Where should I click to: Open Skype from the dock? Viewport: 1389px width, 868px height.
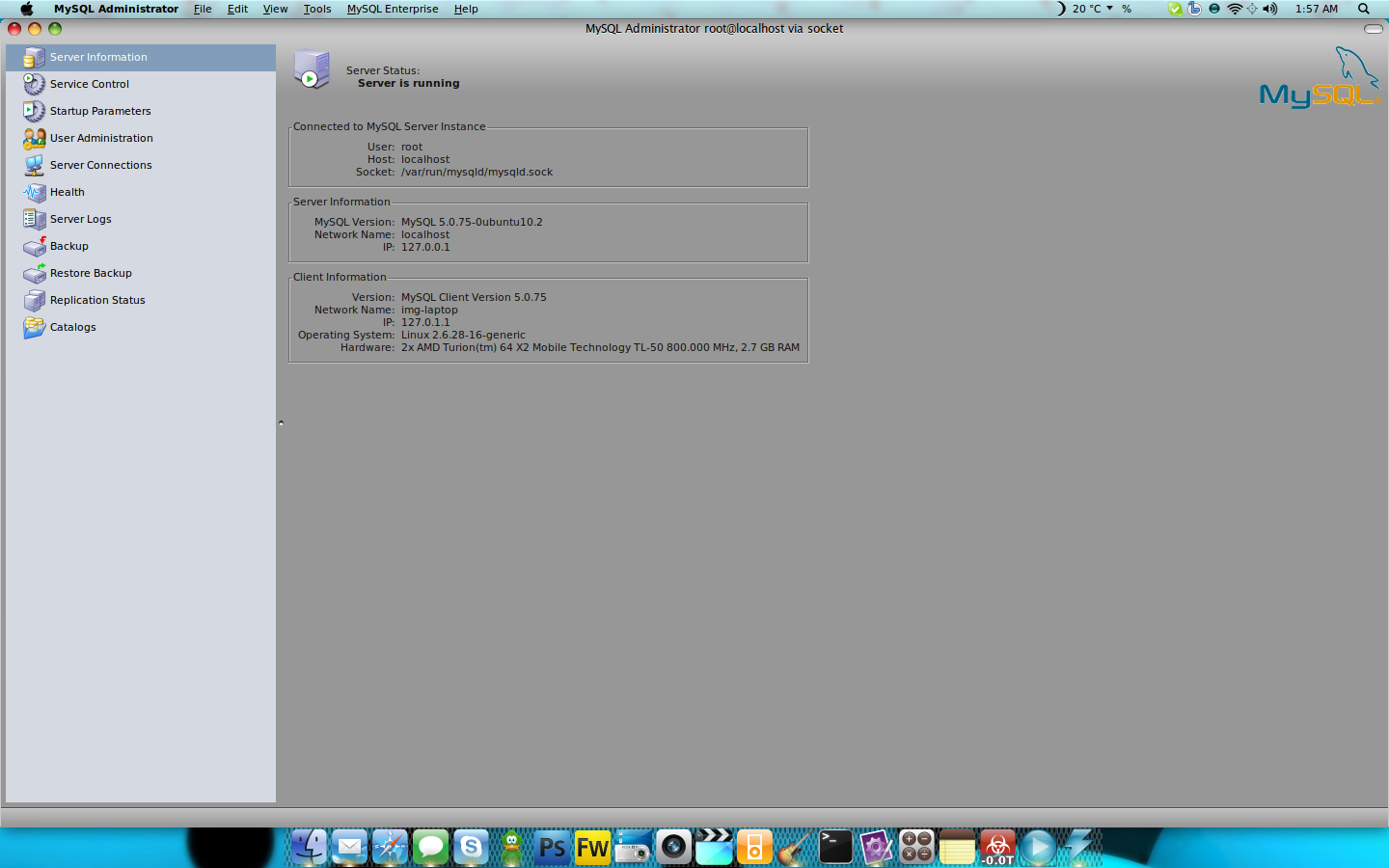tap(472, 847)
